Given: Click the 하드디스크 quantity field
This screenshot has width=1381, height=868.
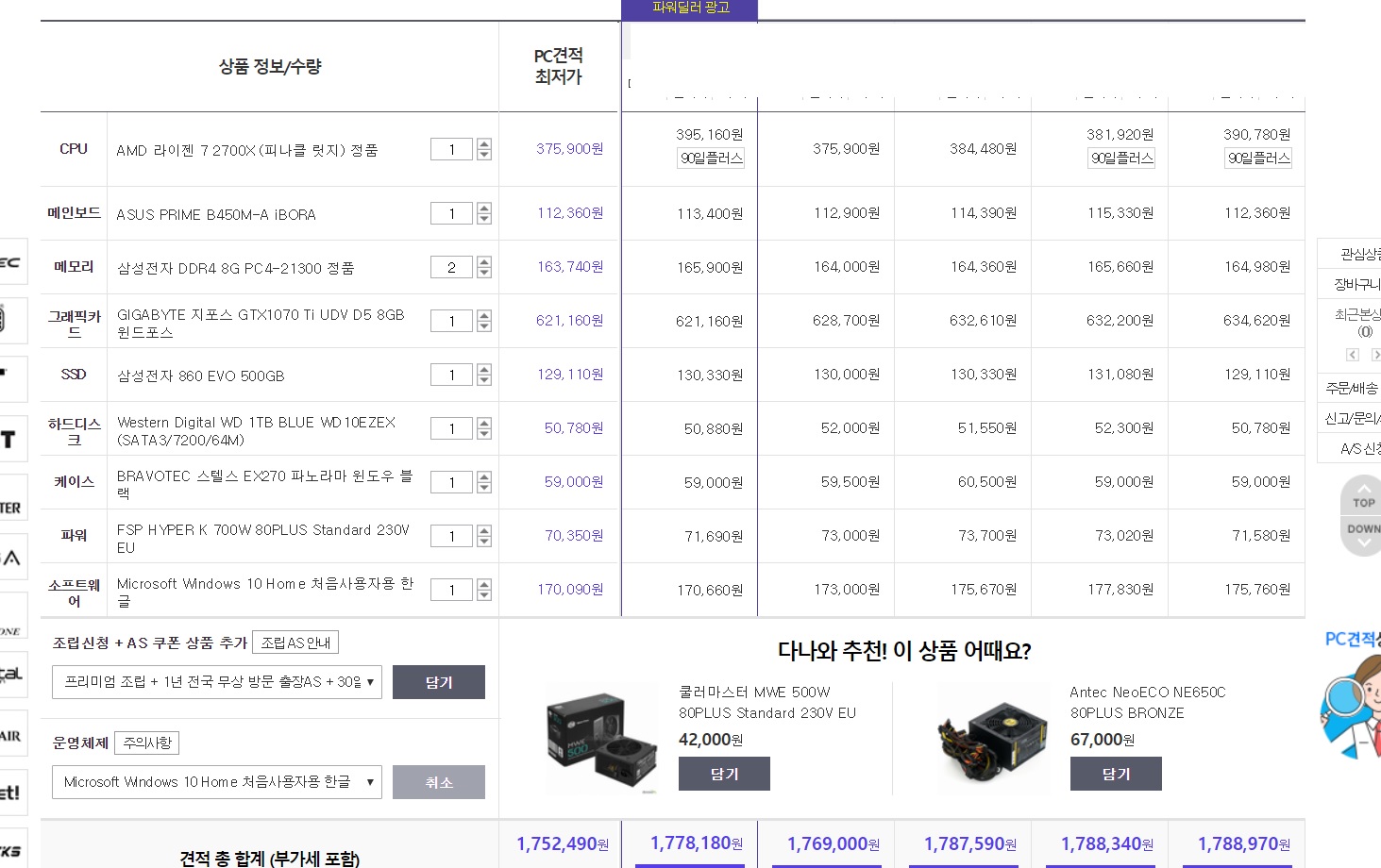Looking at the screenshot, I should (x=451, y=428).
